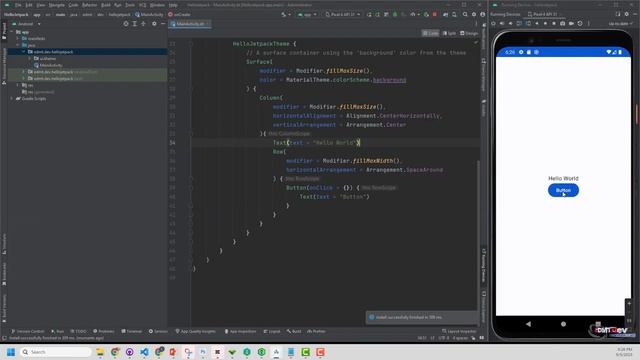This screenshot has height=360, width=640.
Task: Expand the res folder node
Action: (18, 85)
